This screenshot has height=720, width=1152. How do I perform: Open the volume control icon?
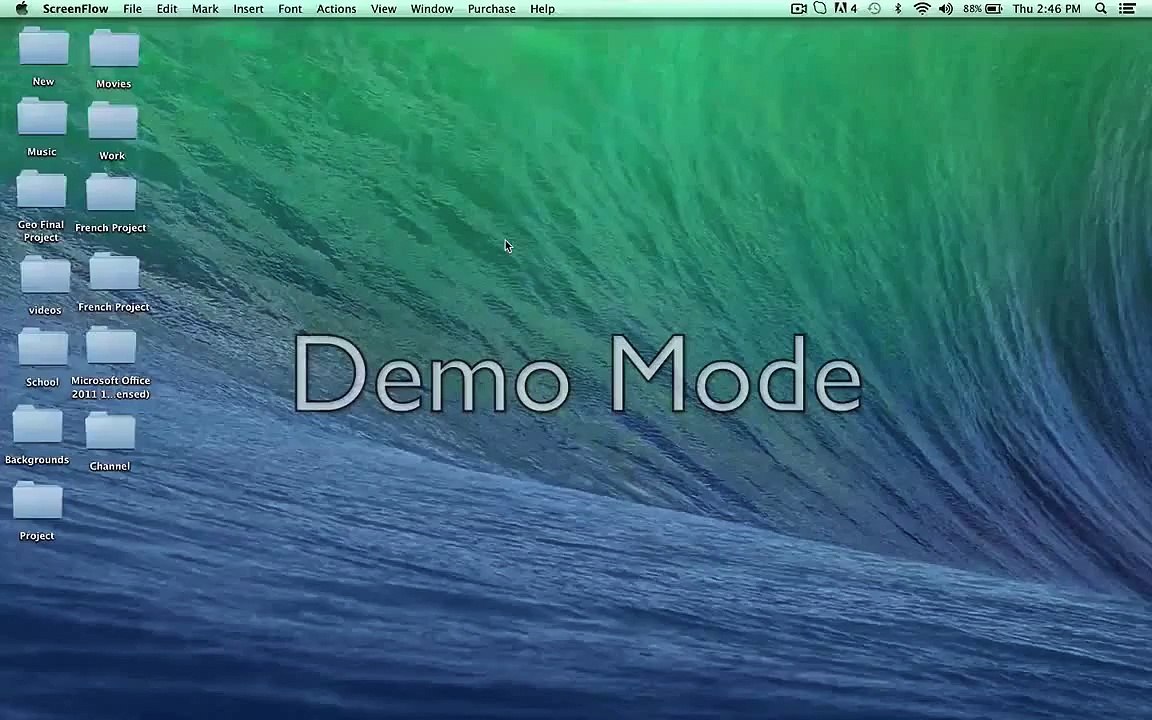946,9
